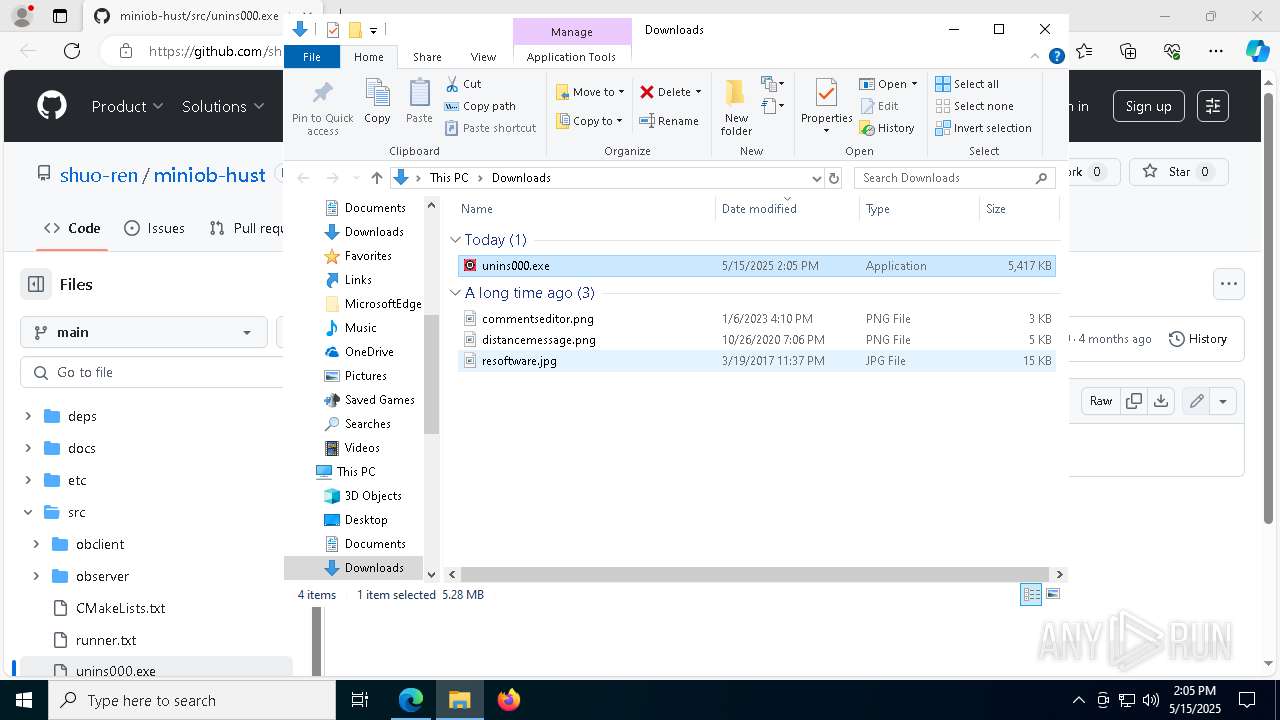The height and width of the screenshot is (720, 1280).
Task: Collapse the Today group
Action: point(455,240)
